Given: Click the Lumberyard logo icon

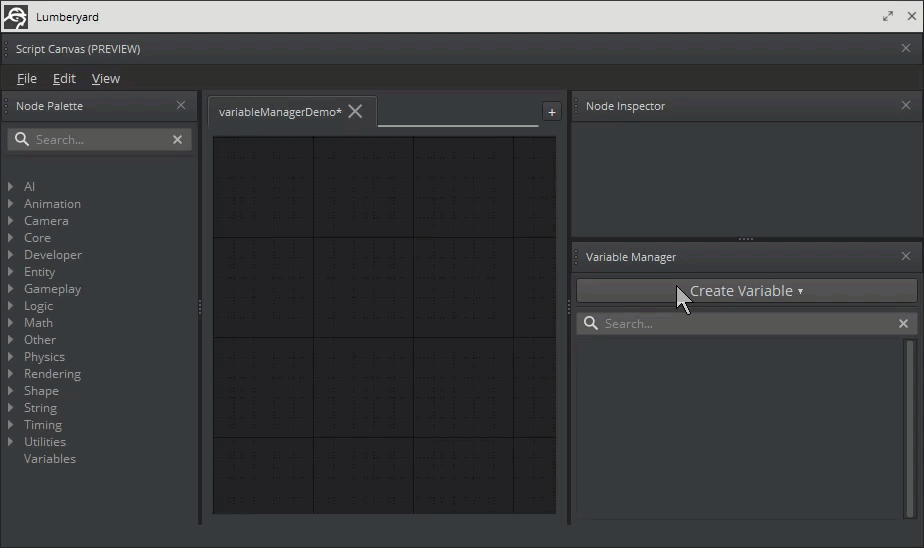Looking at the screenshot, I should 15,16.
